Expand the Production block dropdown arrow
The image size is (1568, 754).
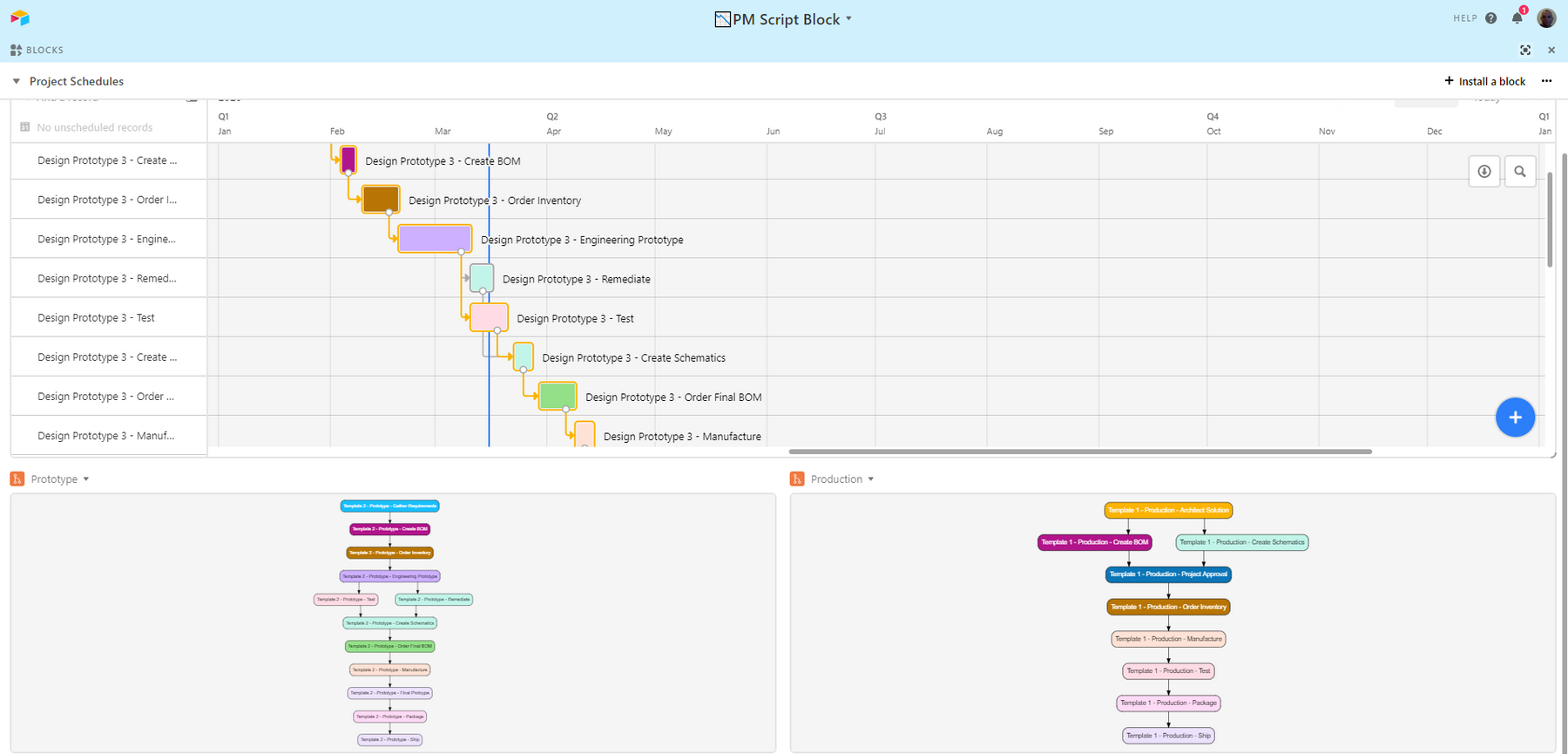click(871, 479)
